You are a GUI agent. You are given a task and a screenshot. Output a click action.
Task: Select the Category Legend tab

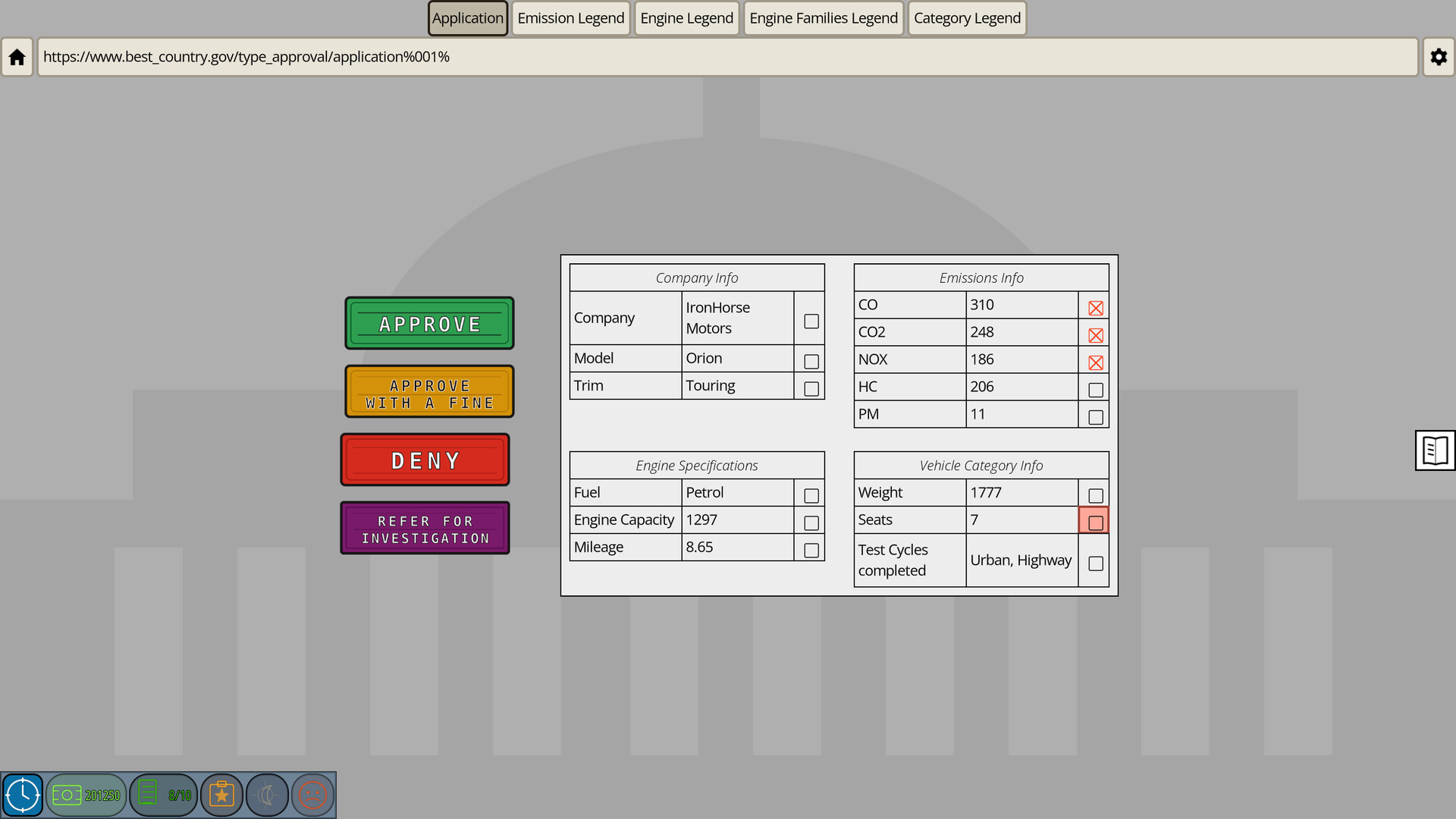[x=966, y=18]
